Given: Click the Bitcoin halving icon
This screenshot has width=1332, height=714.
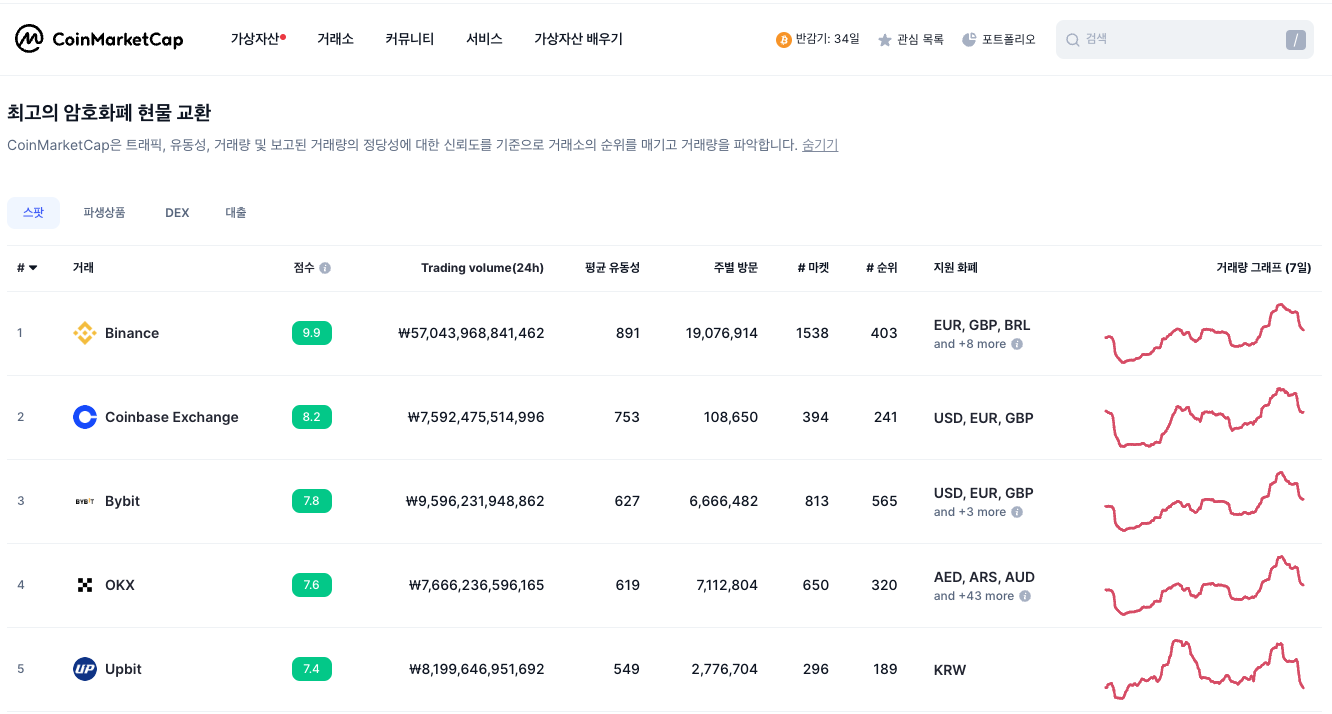Looking at the screenshot, I should 784,40.
